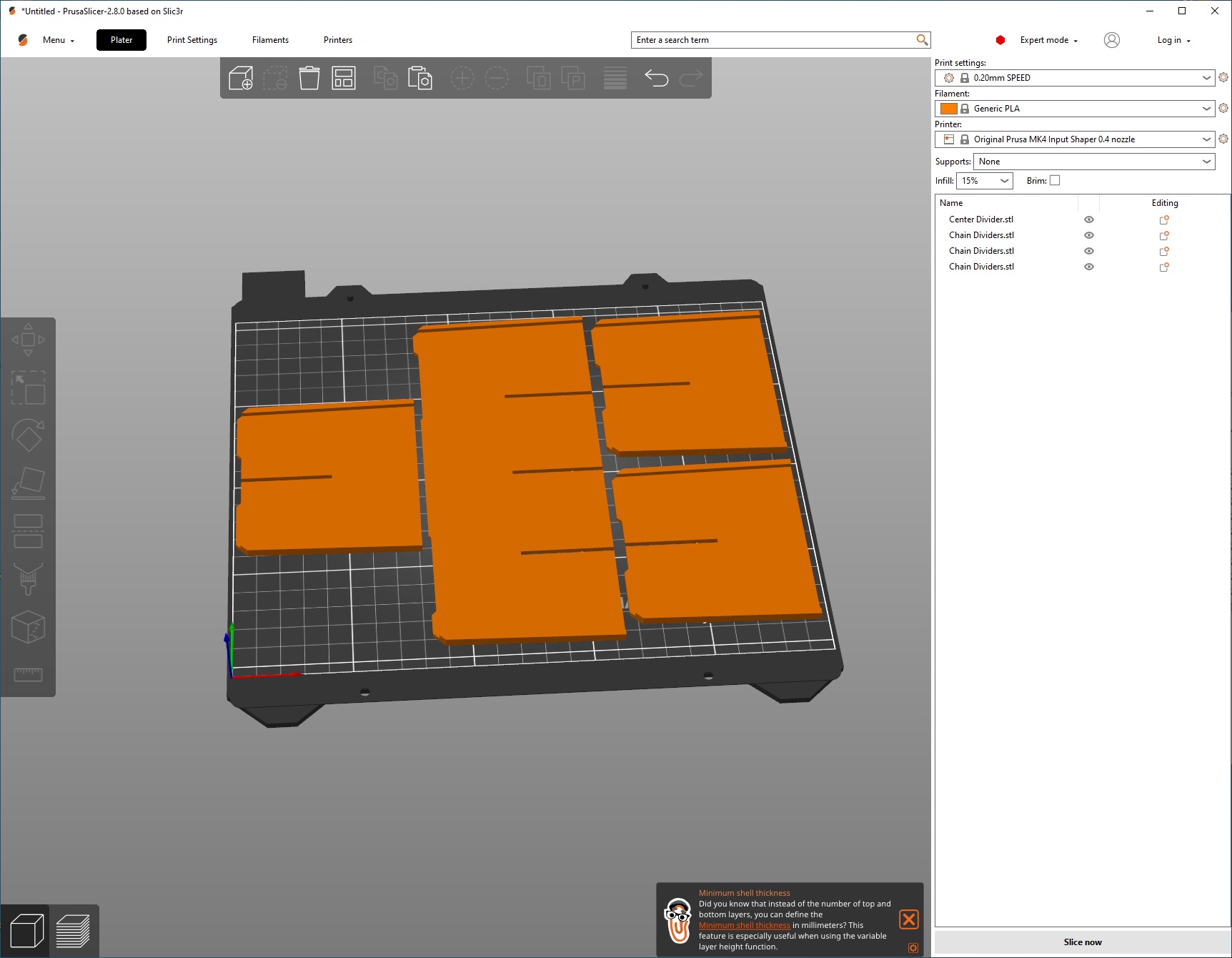Toggle visibility of last Chain Dividers.stl

(x=1089, y=267)
